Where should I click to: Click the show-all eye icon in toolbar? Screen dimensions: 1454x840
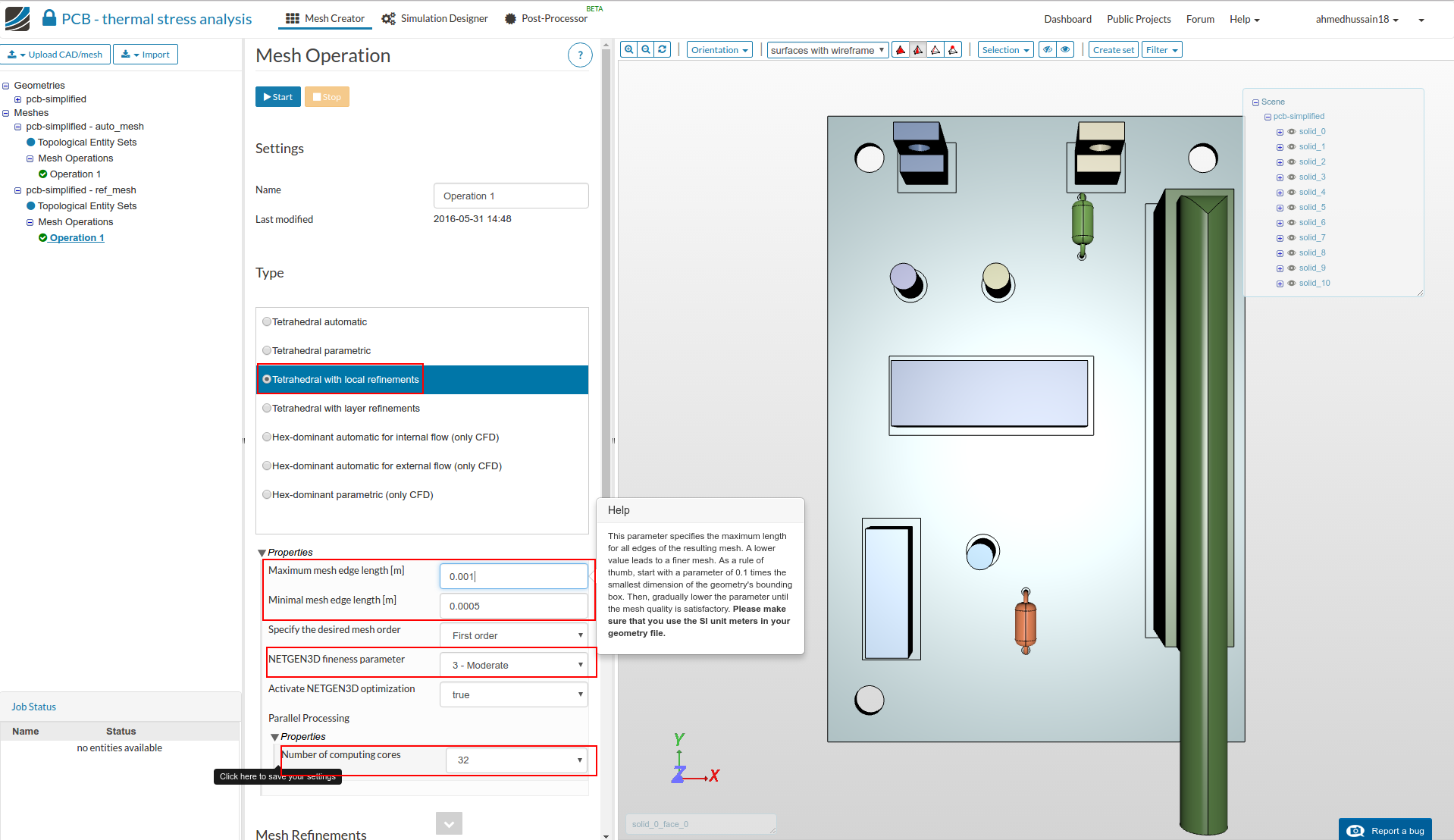1065,50
